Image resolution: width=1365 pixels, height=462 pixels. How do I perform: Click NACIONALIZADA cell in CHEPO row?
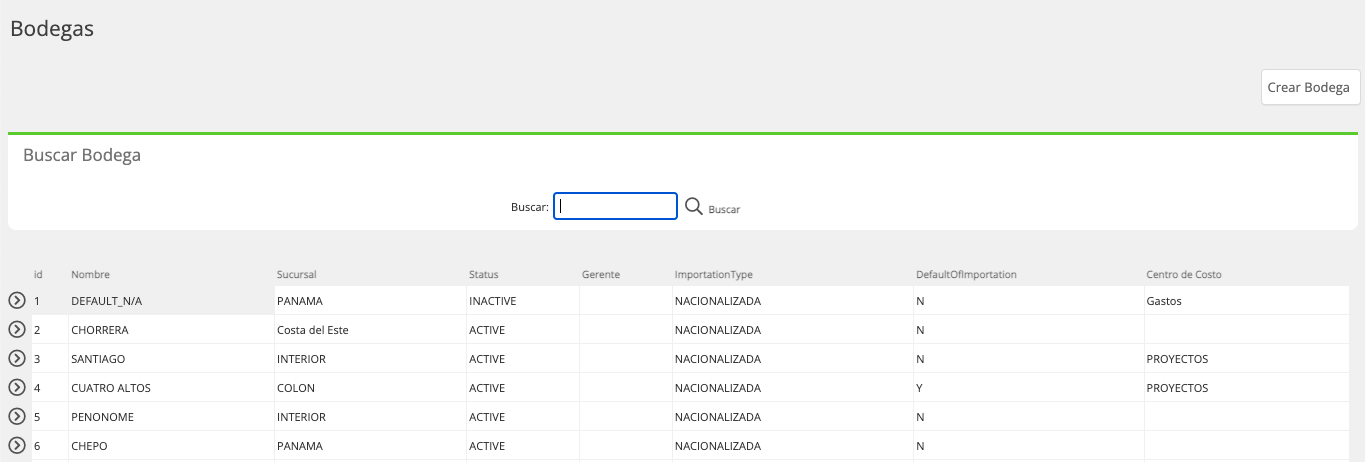(x=791, y=446)
